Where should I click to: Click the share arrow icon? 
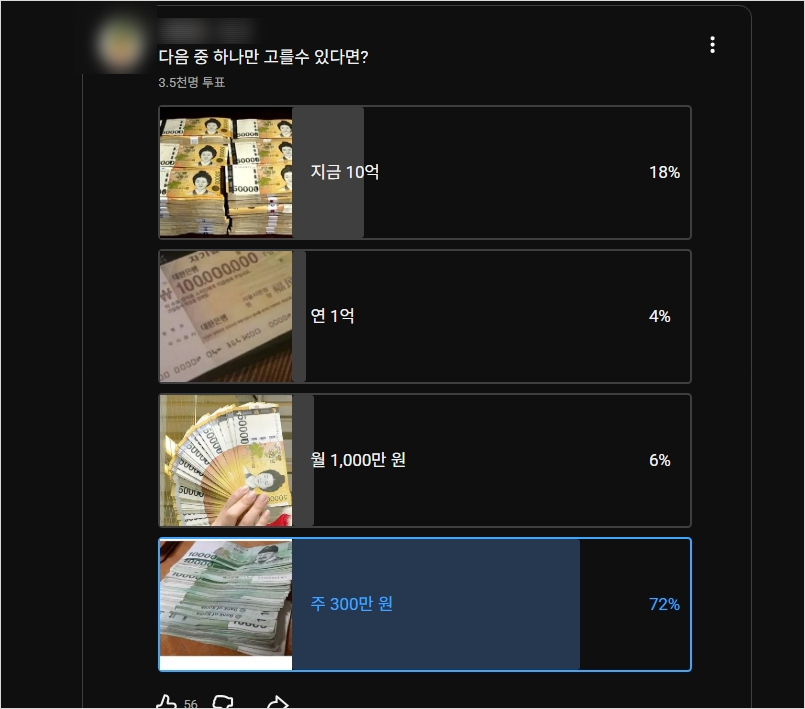click(278, 702)
